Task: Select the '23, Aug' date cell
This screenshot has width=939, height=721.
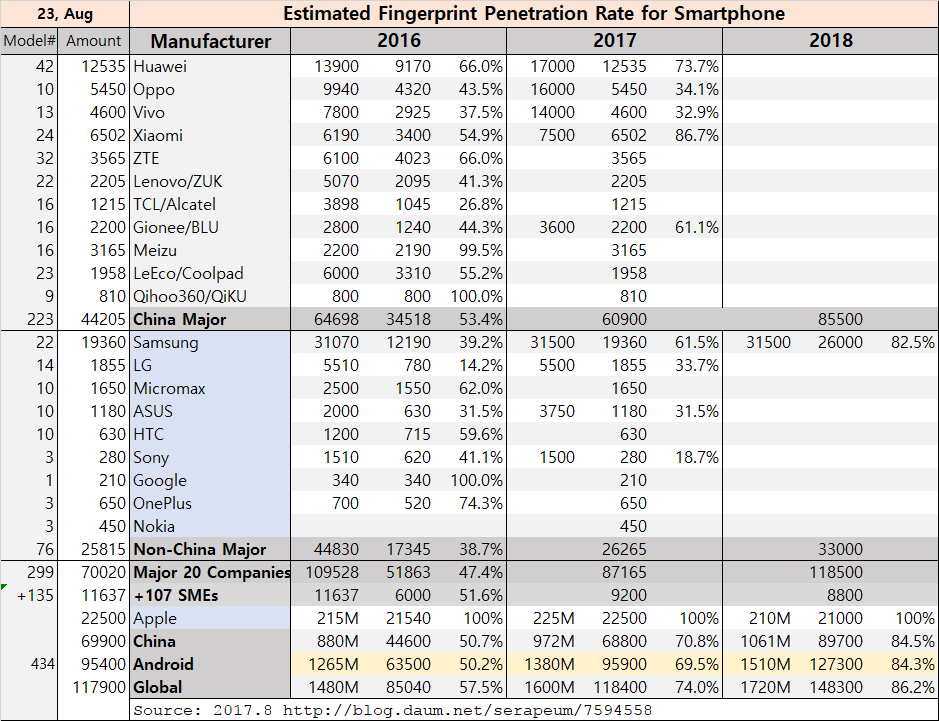Action: [x=65, y=14]
